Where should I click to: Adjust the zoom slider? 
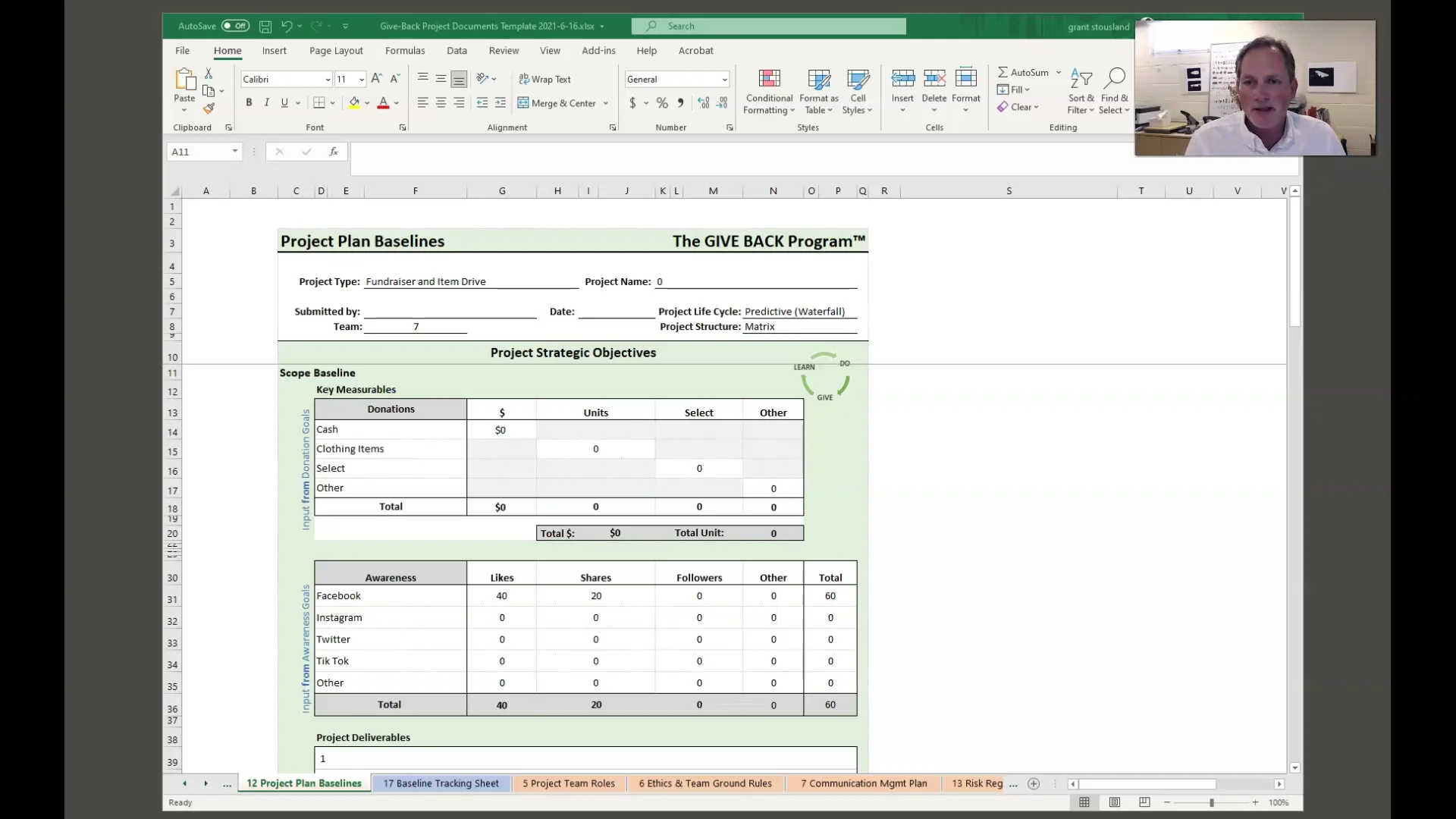(1211, 802)
